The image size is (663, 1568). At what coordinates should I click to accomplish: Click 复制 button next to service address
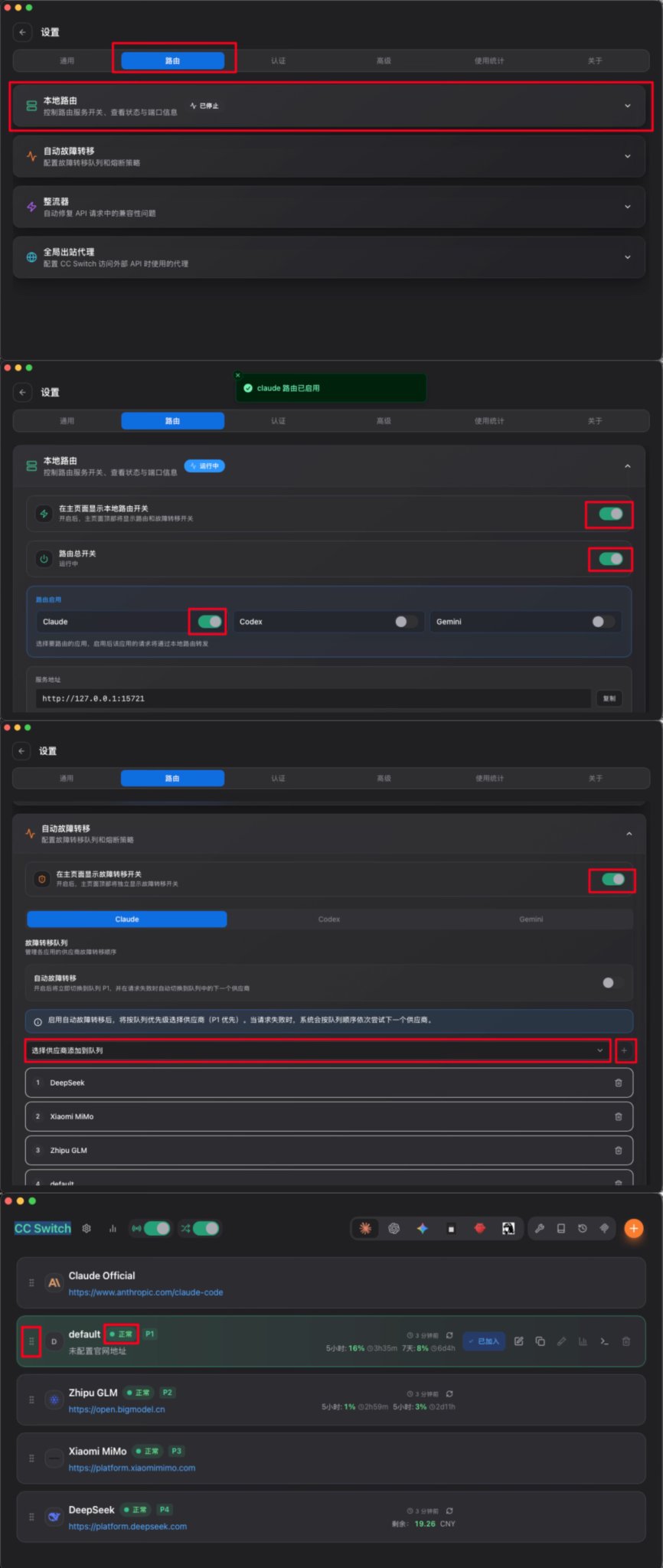point(609,698)
